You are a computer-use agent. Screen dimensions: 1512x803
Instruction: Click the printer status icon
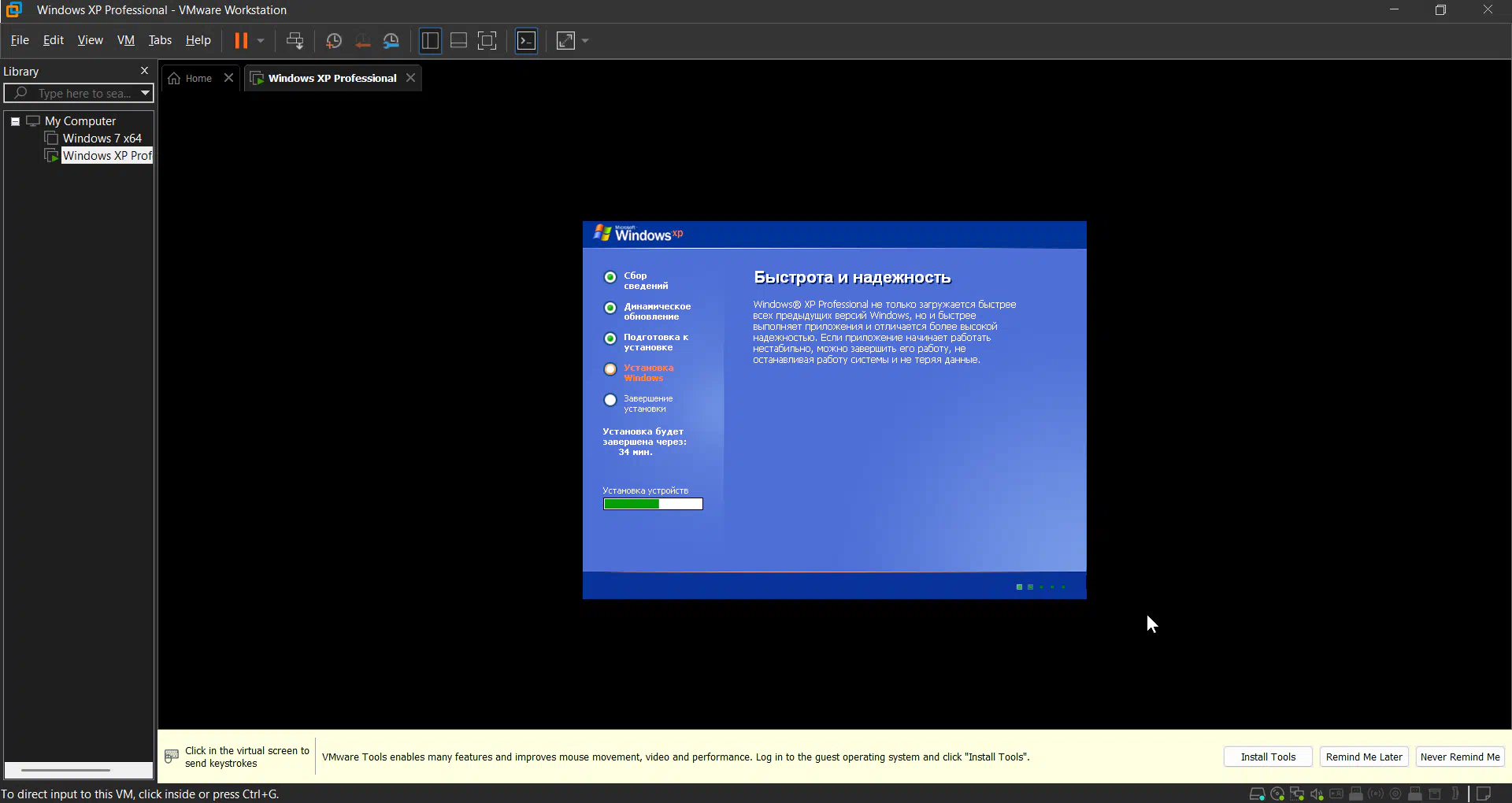coord(1435,794)
